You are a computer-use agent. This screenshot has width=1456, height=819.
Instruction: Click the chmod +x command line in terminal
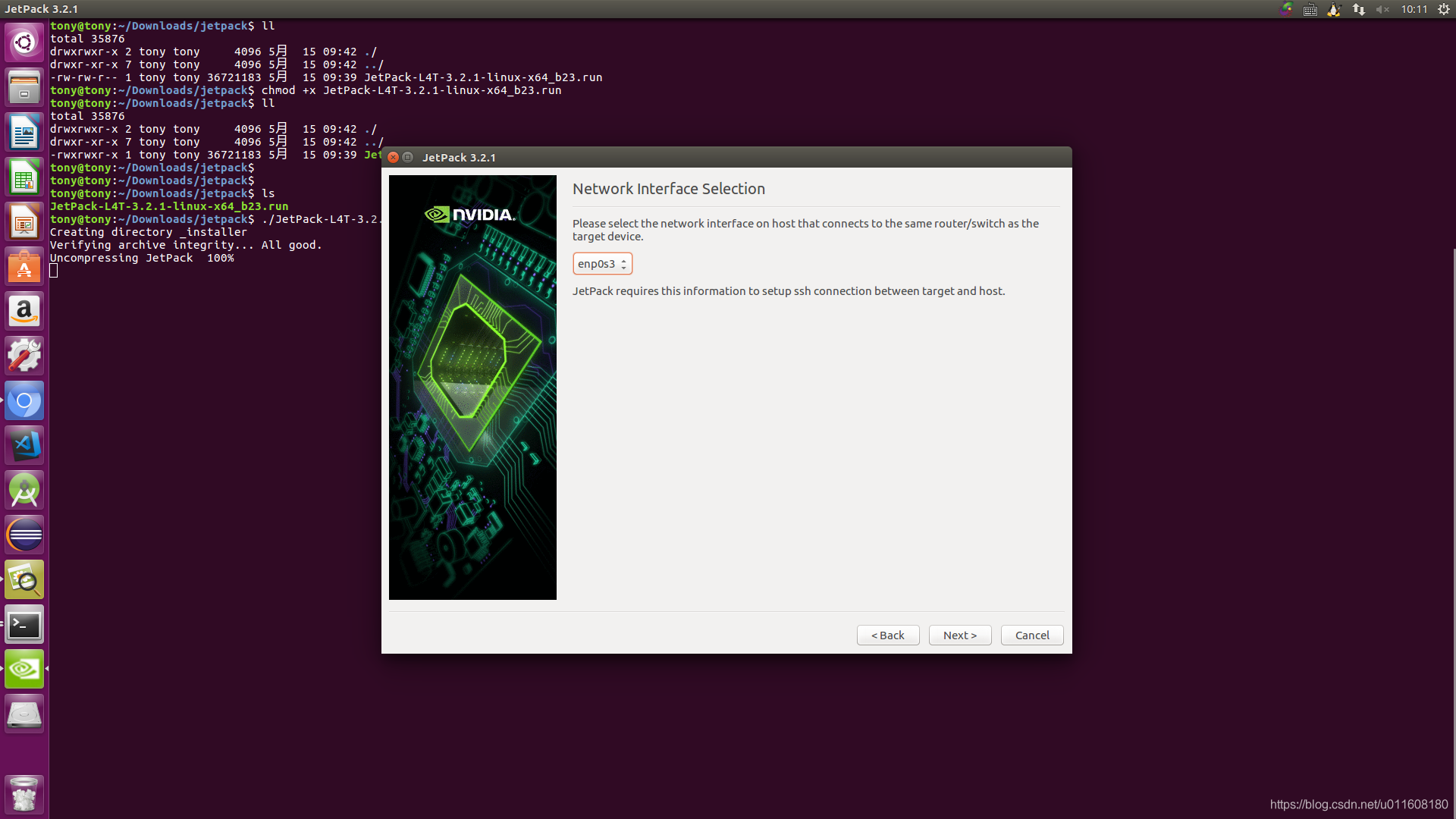(306, 90)
